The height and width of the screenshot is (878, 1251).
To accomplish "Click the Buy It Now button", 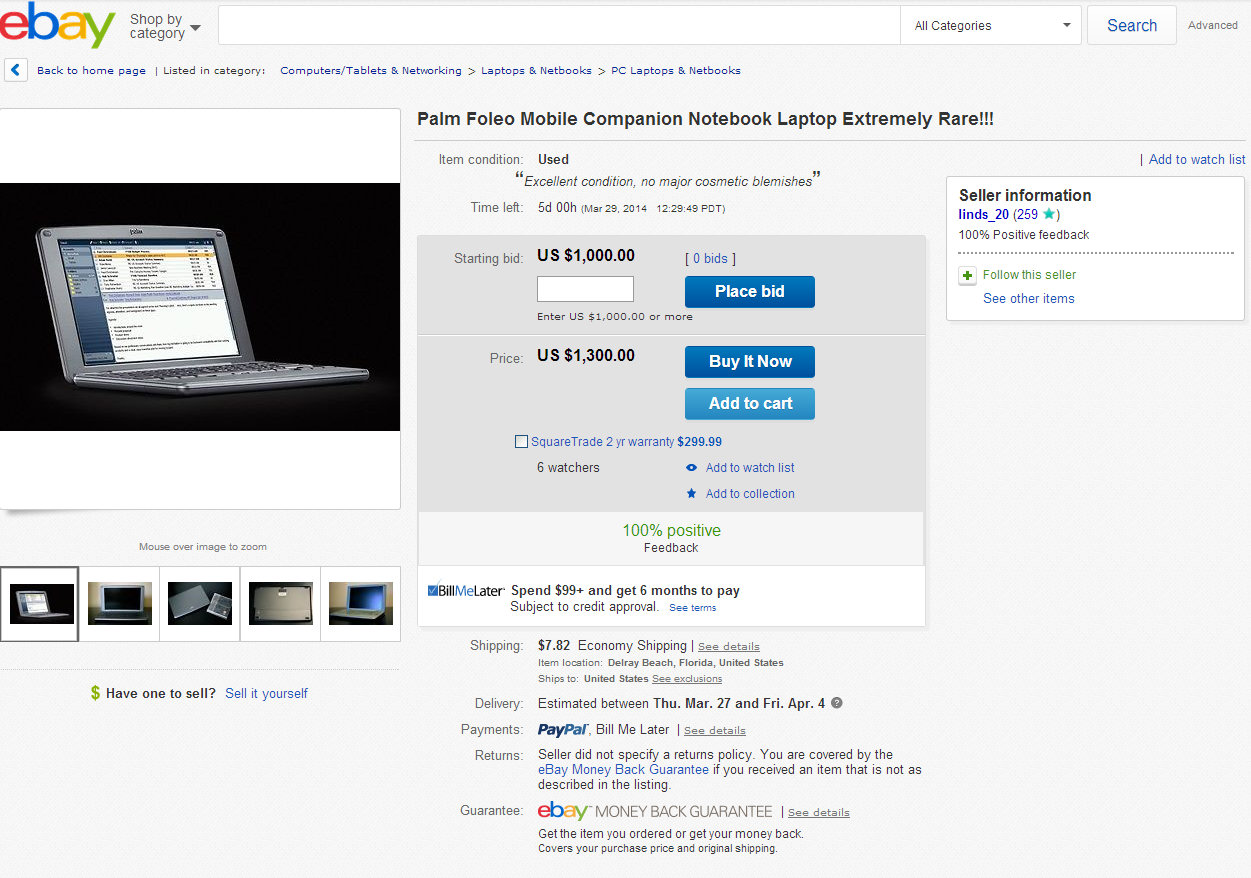I will click(x=750, y=362).
